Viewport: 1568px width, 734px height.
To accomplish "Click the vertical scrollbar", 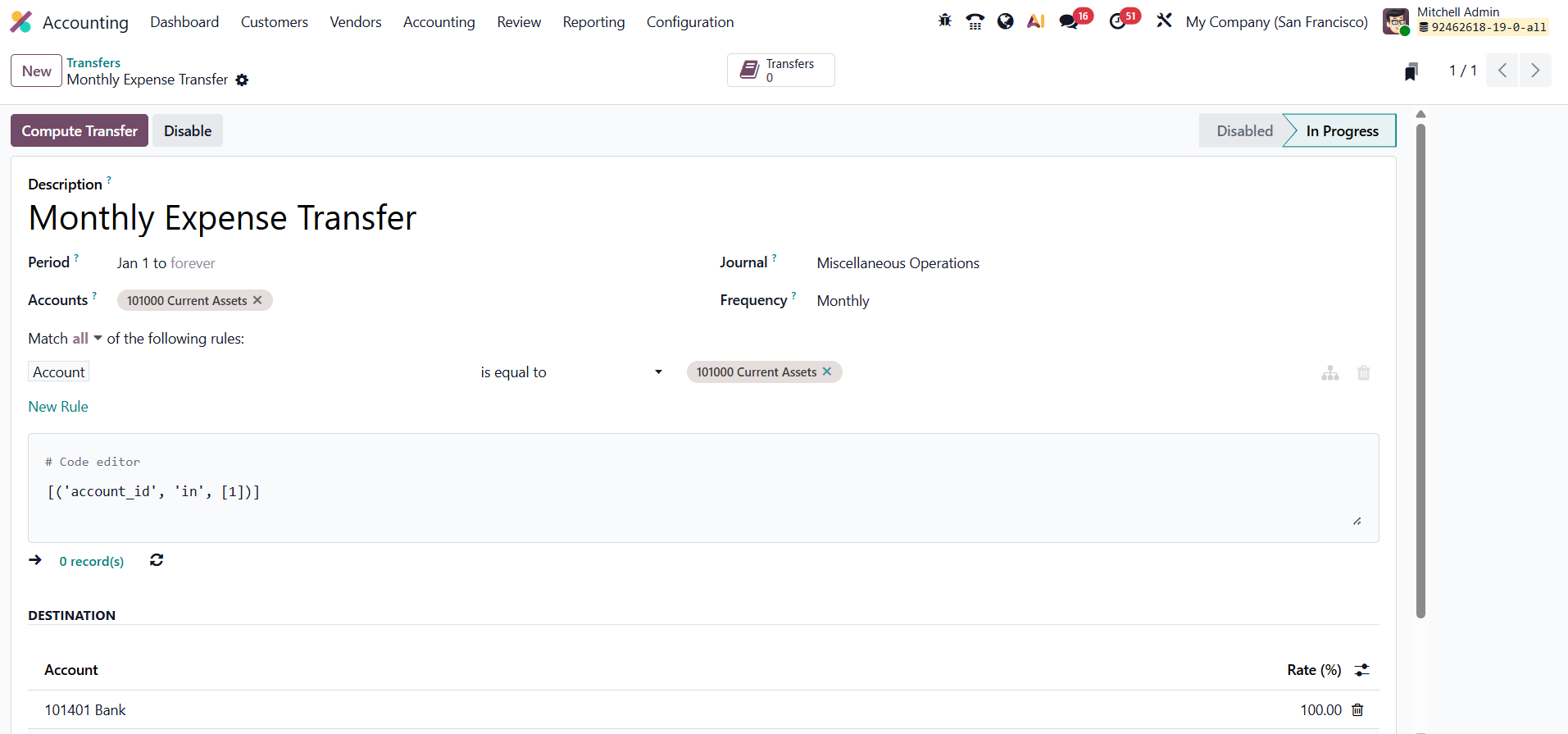I will [1420, 369].
